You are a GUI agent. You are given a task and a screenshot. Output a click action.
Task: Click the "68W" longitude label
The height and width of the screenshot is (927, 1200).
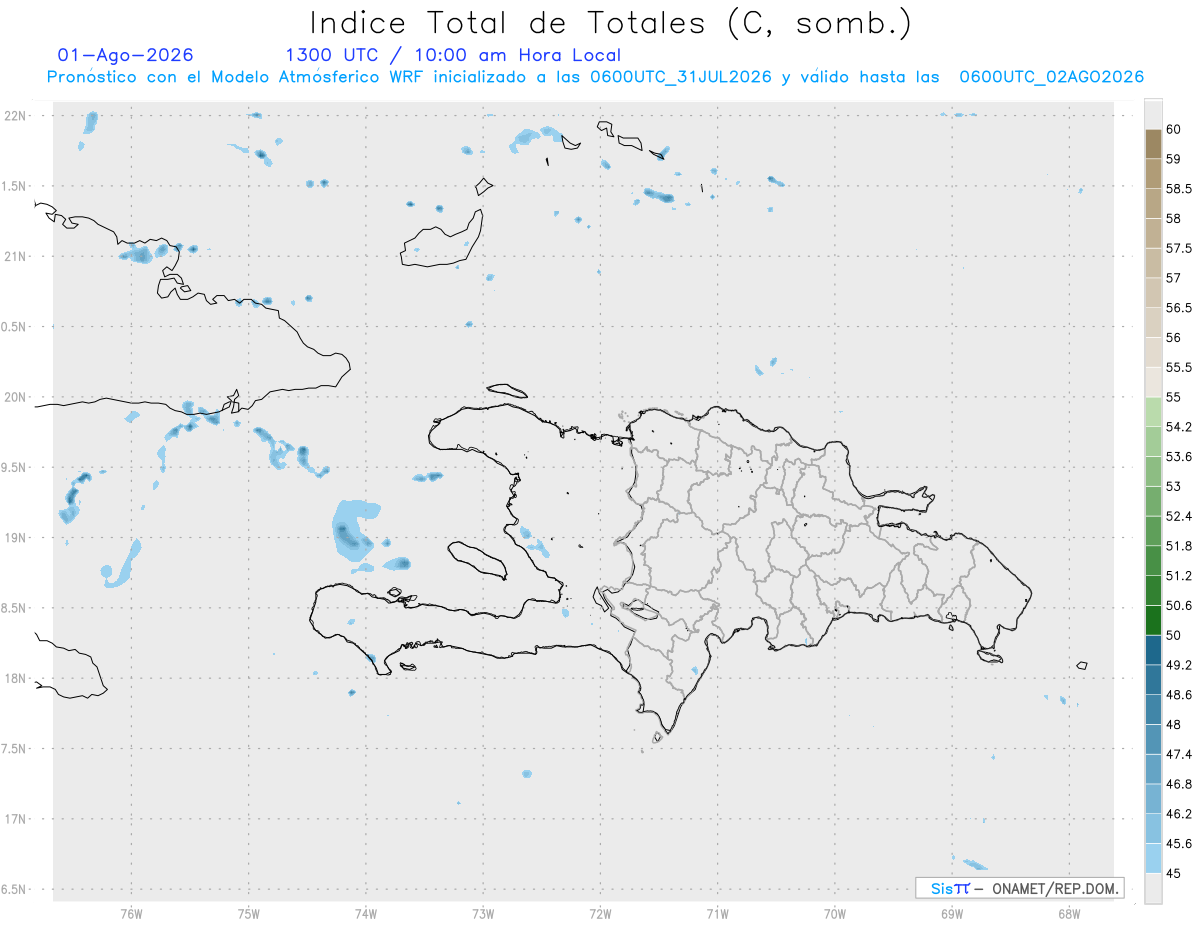[x=1069, y=913]
